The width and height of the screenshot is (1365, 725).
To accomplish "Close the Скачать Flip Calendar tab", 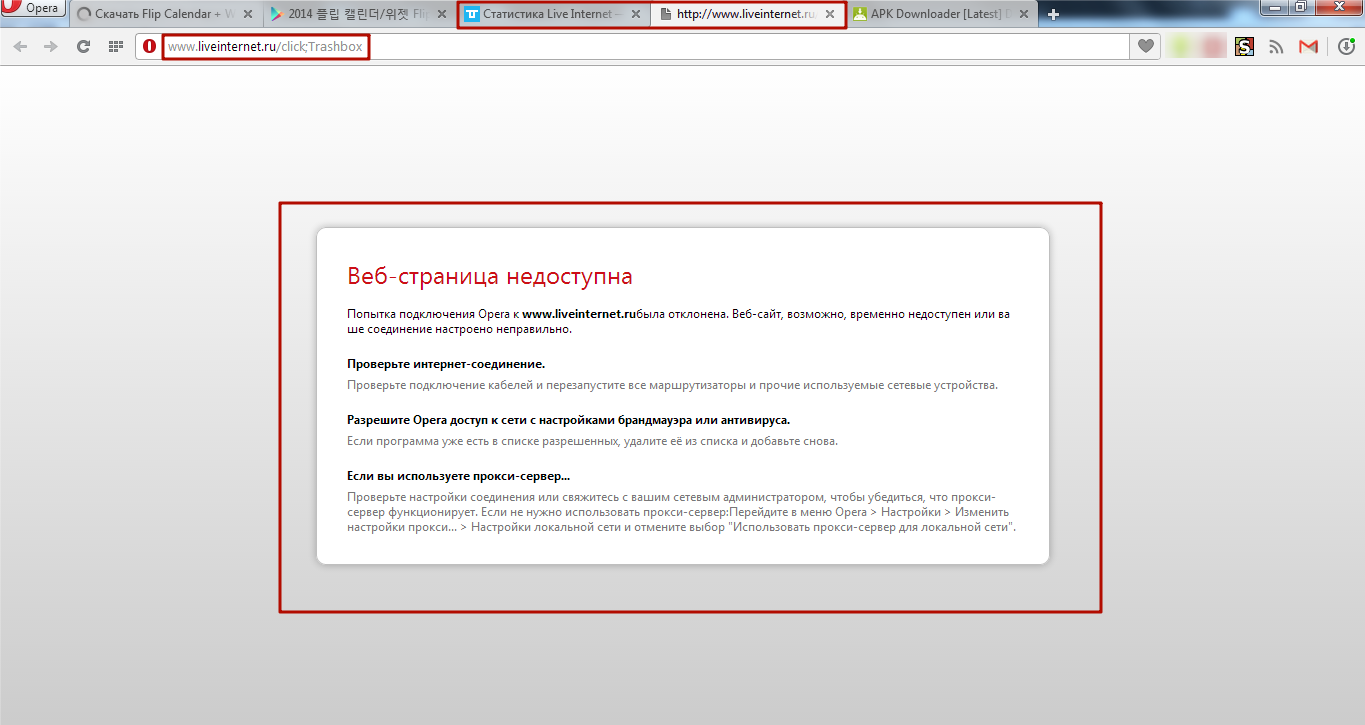I will (248, 14).
